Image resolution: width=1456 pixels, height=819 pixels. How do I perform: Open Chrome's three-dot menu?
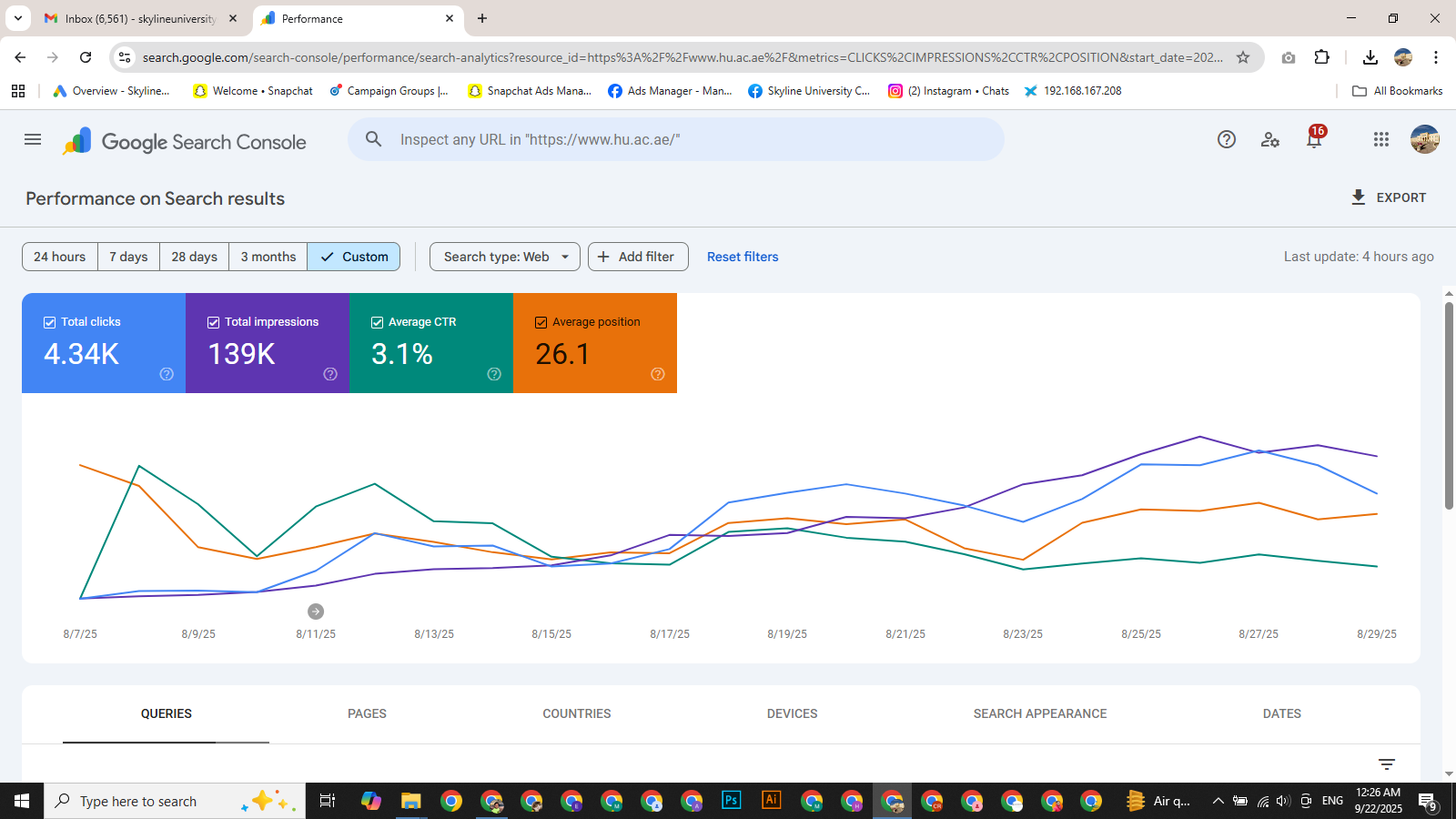click(1436, 57)
